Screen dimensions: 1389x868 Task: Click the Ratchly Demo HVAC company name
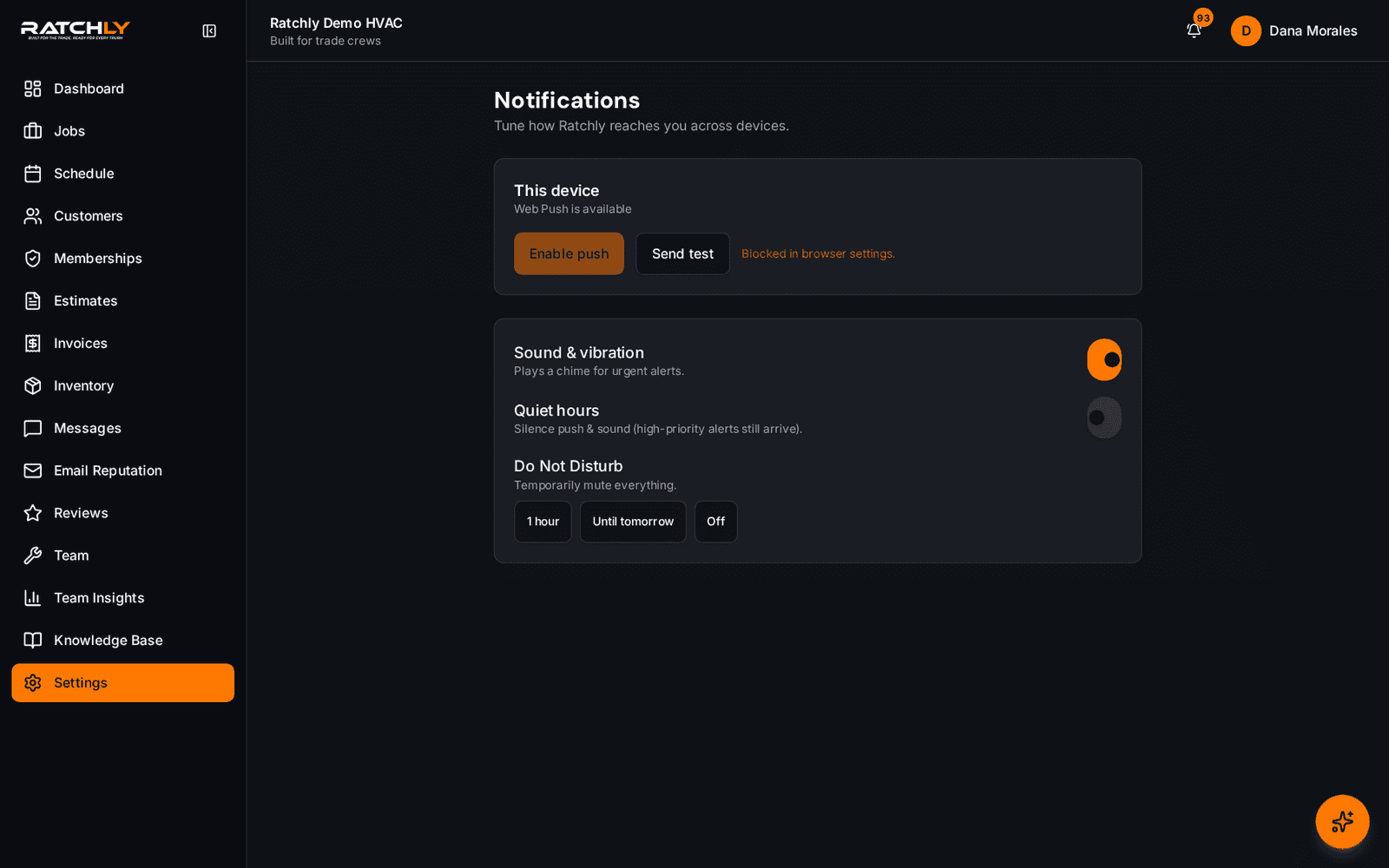(x=336, y=23)
